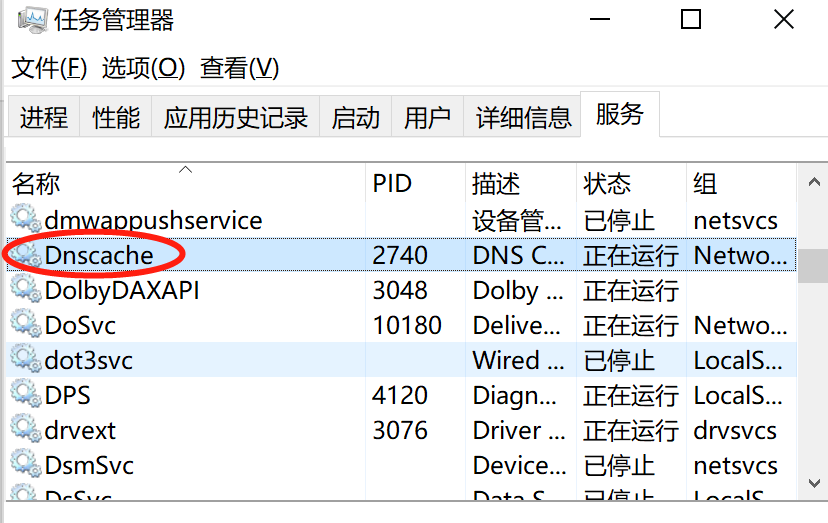
Task: Click the gear icon beside Dnscache
Action: pos(23,255)
